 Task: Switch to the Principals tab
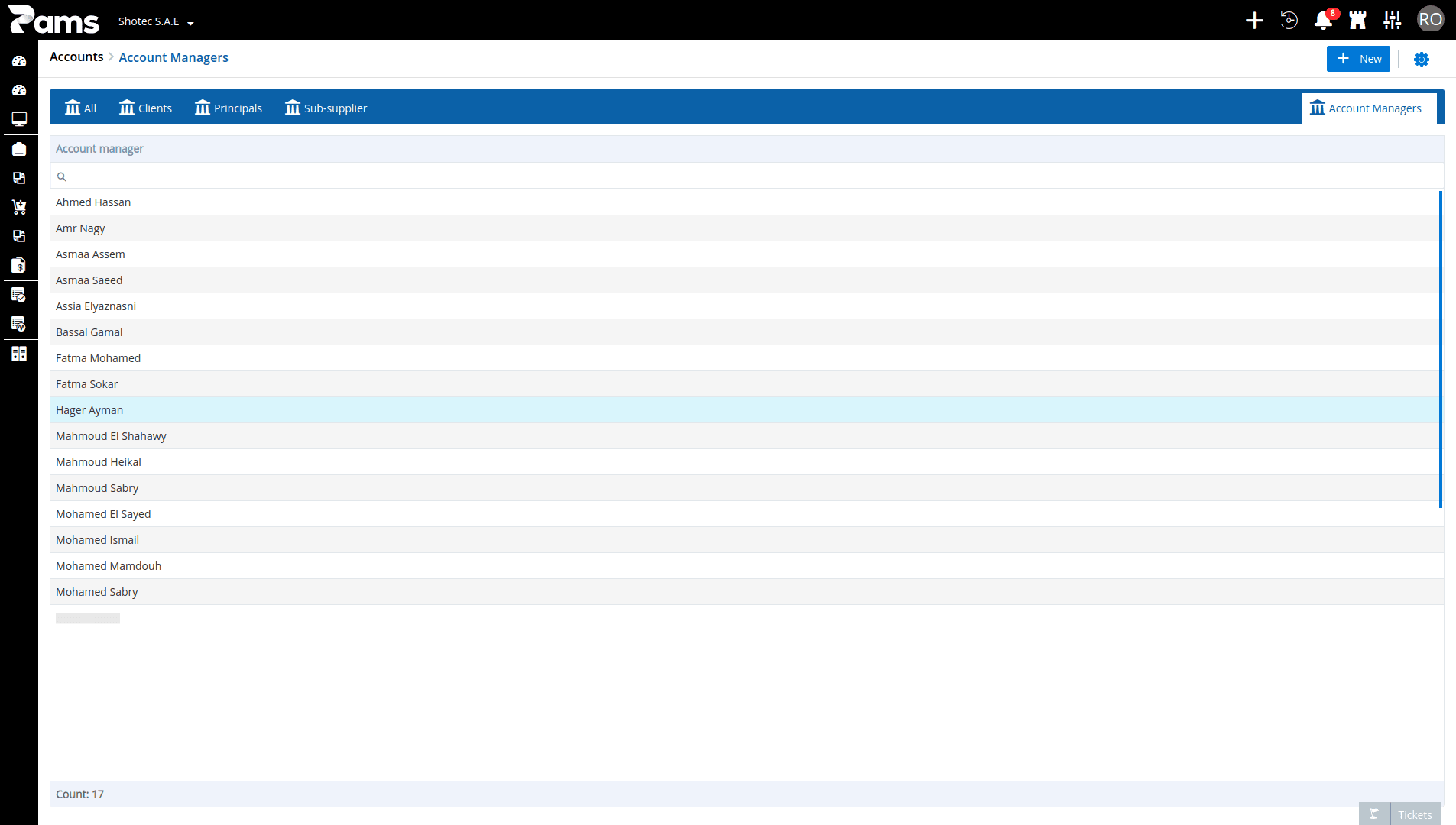pyautogui.click(x=229, y=108)
